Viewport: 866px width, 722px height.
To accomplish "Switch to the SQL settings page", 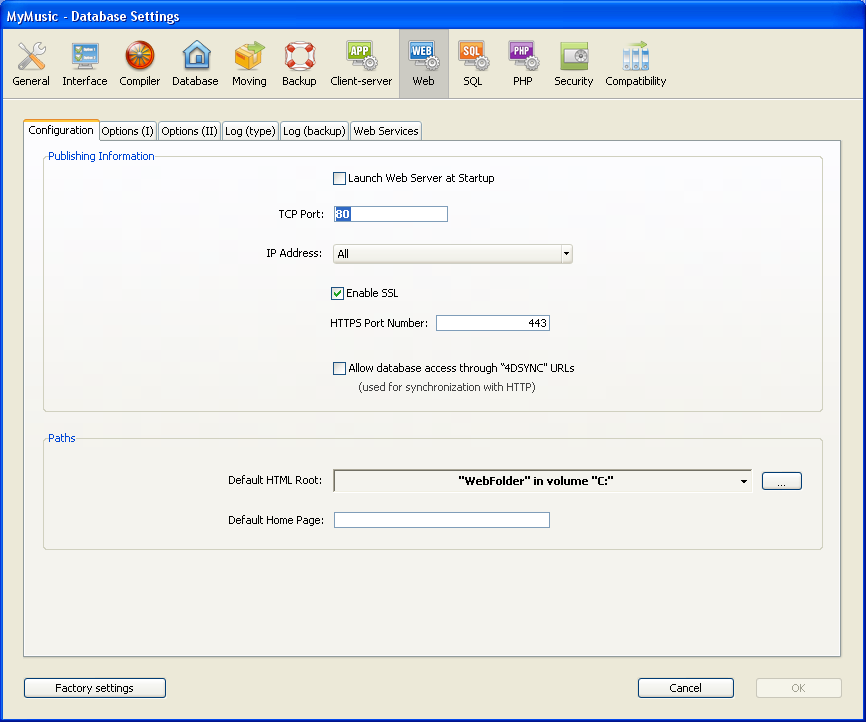I will (472, 64).
